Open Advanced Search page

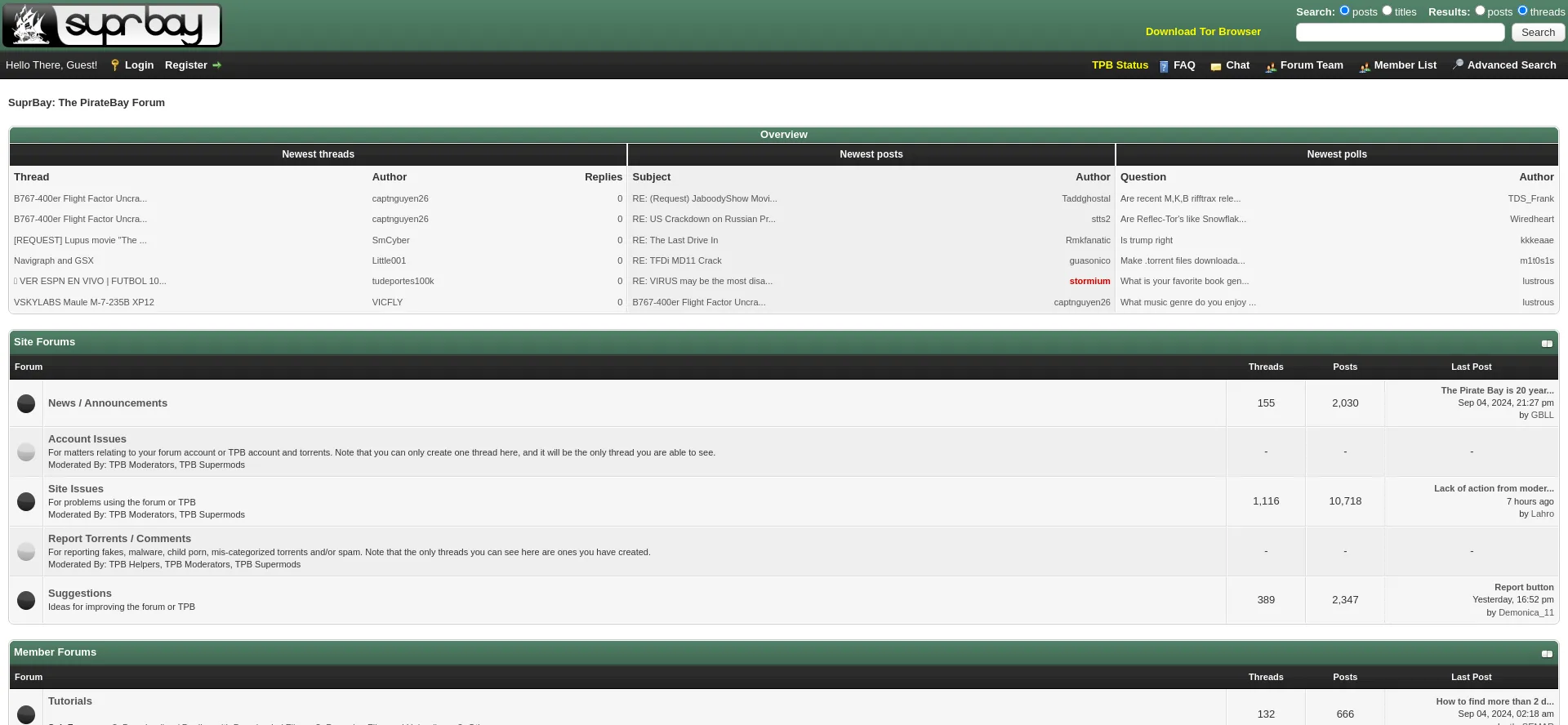[1512, 65]
